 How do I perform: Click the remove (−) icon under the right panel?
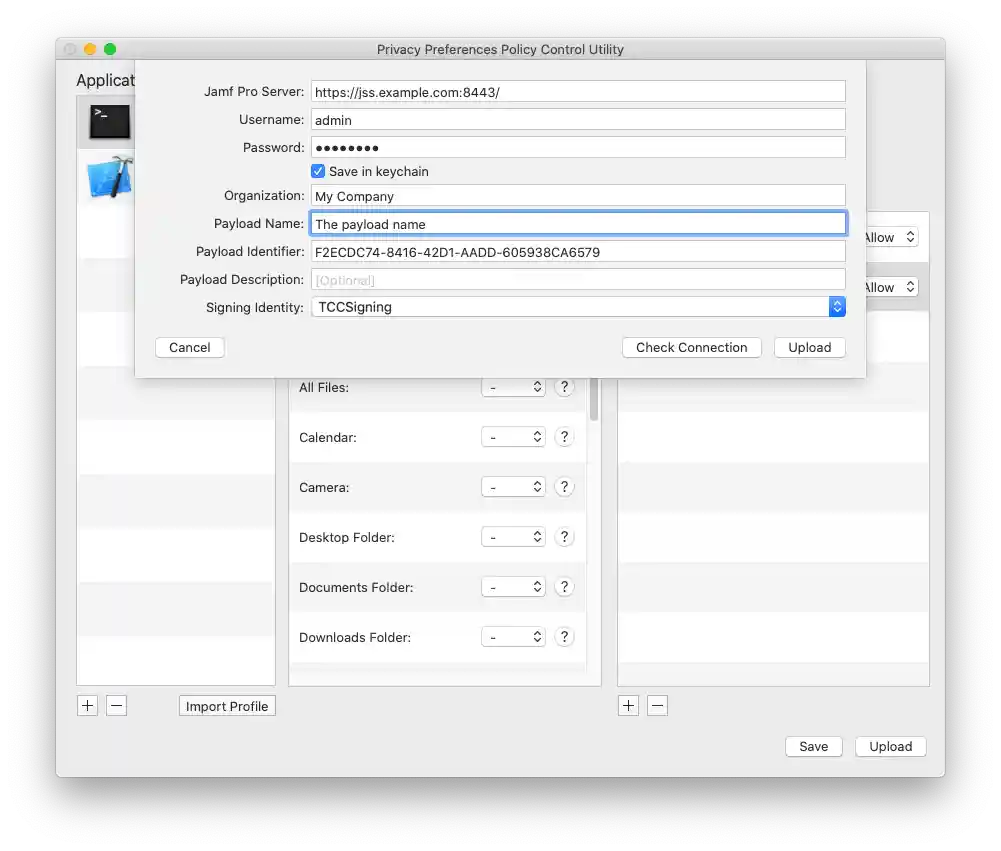pos(657,706)
